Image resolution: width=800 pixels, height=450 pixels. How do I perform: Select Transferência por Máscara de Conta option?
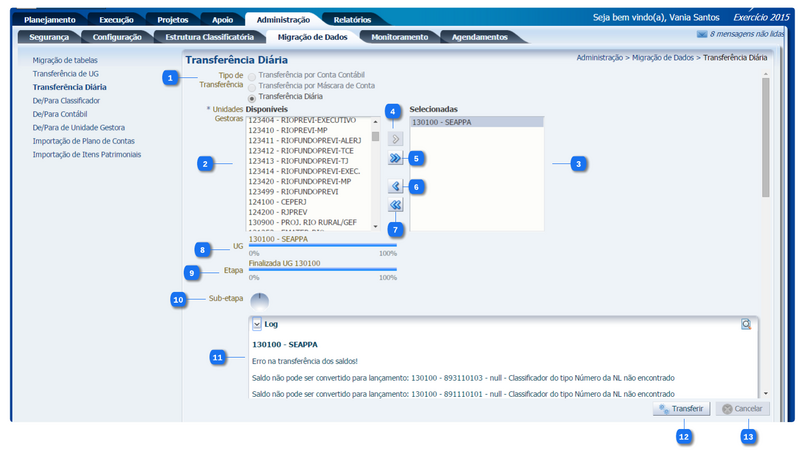click(x=252, y=87)
